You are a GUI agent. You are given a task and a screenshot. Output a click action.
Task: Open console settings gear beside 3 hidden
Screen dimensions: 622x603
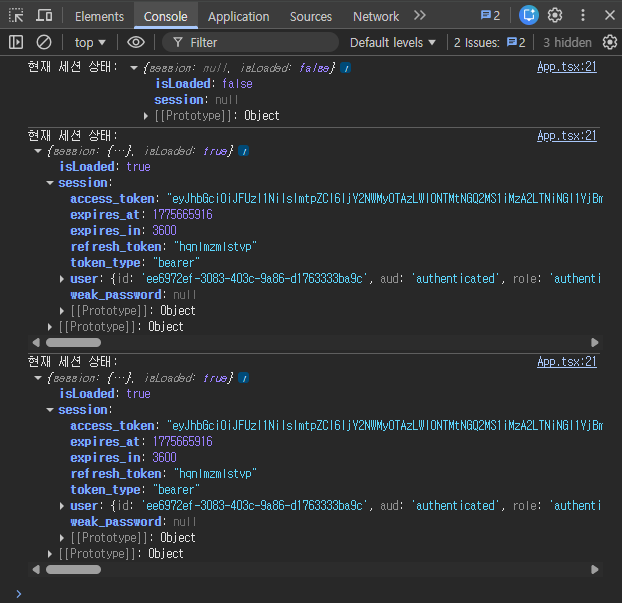[x=610, y=42]
